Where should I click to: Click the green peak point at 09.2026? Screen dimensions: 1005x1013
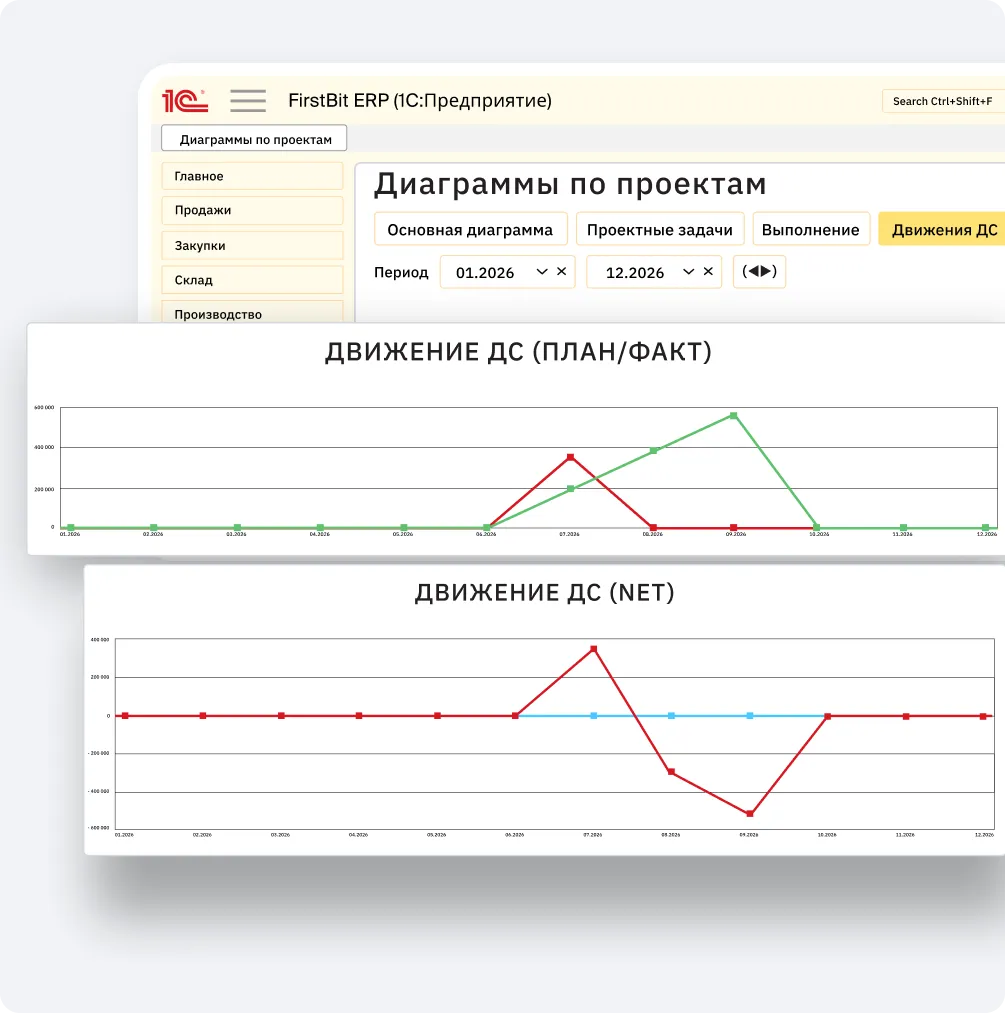[x=734, y=415]
